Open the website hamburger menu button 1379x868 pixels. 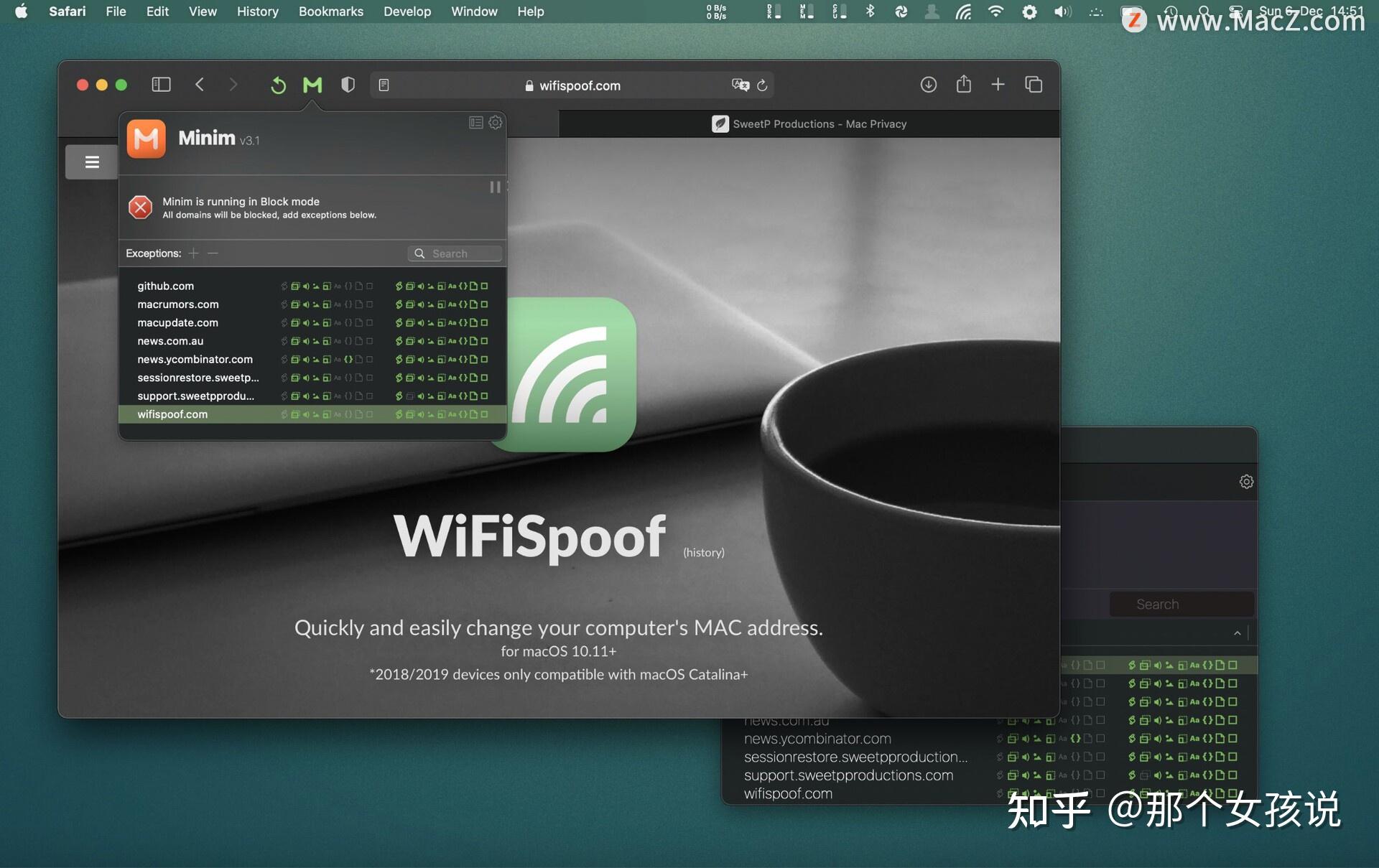(x=92, y=162)
